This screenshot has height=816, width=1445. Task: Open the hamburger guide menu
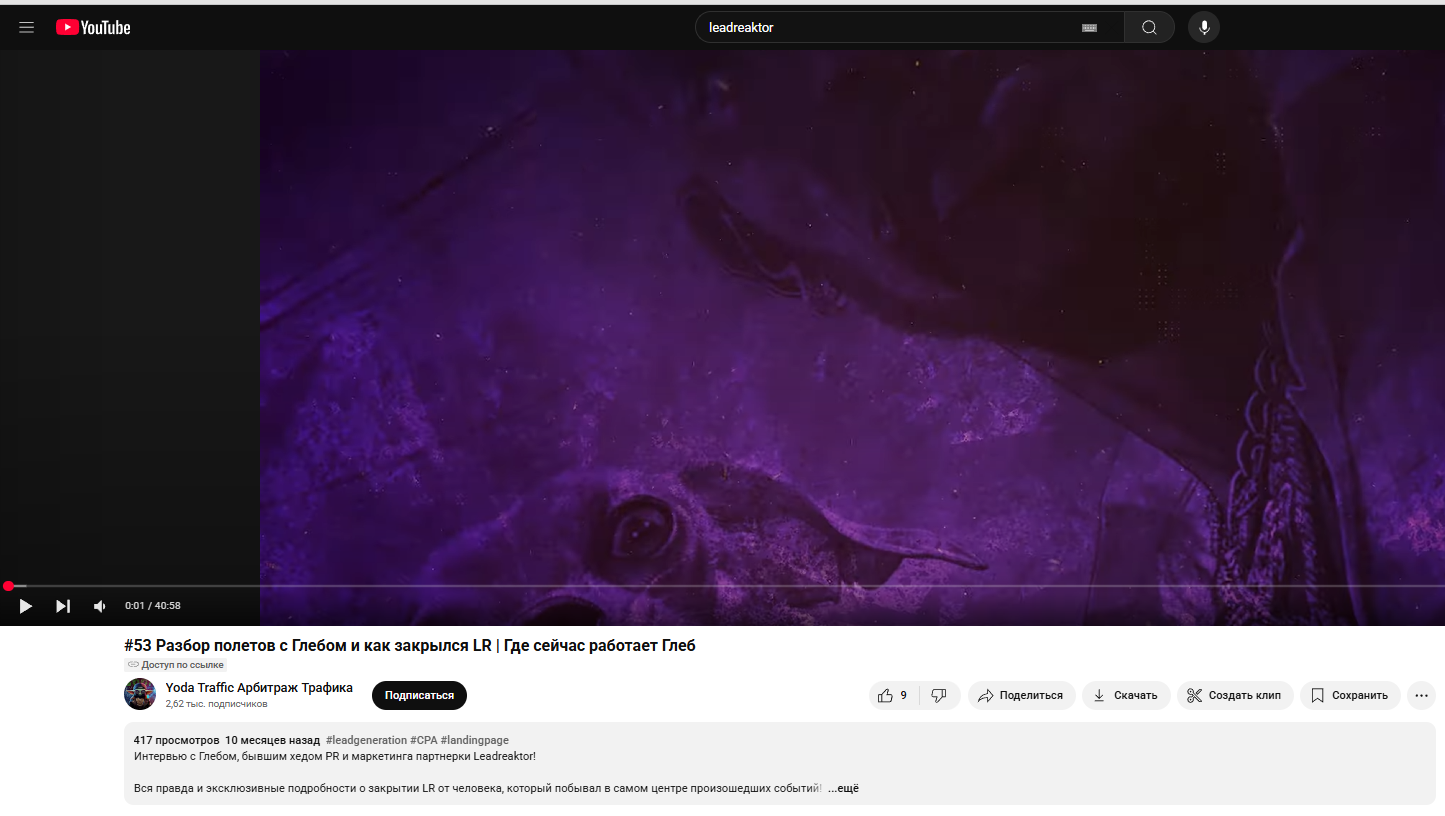[27, 28]
